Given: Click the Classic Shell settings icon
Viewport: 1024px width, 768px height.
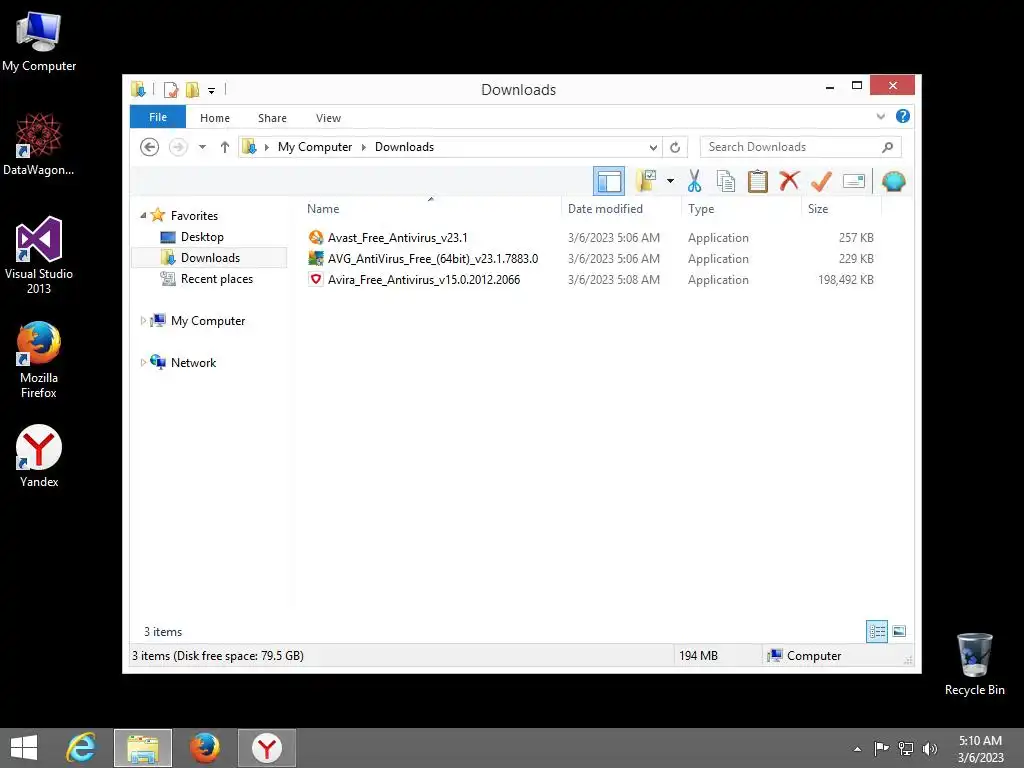Looking at the screenshot, I should point(893,181).
